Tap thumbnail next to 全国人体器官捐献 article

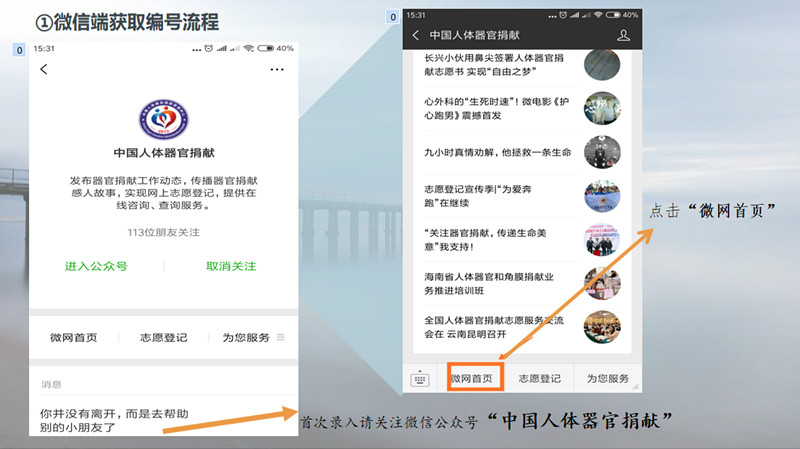point(602,327)
